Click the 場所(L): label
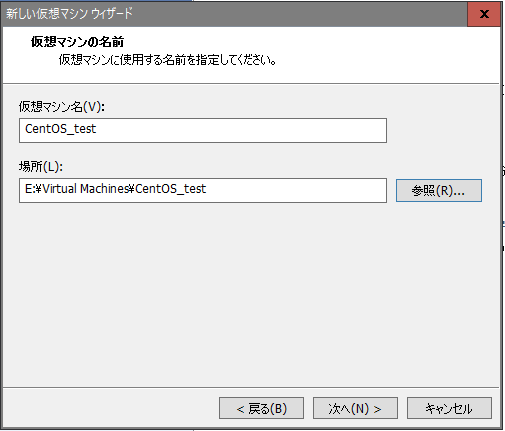505x431 pixels. (41, 166)
